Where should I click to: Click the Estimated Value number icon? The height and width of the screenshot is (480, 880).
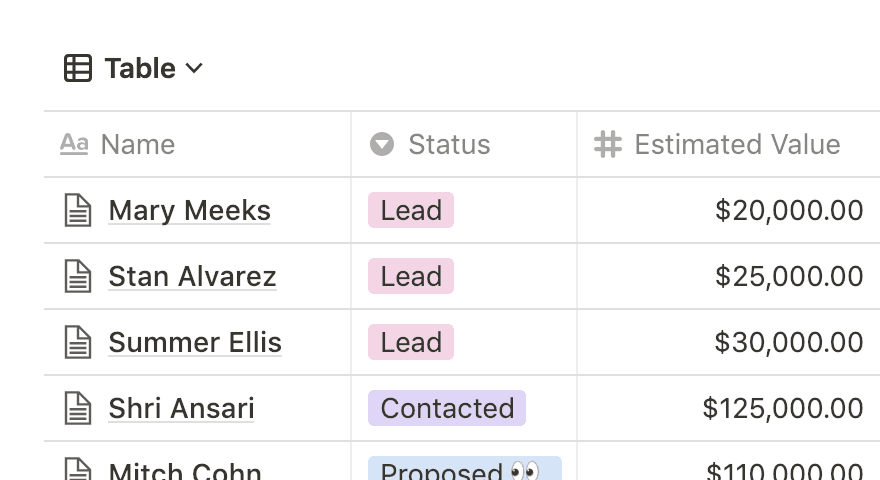(608, 144)
